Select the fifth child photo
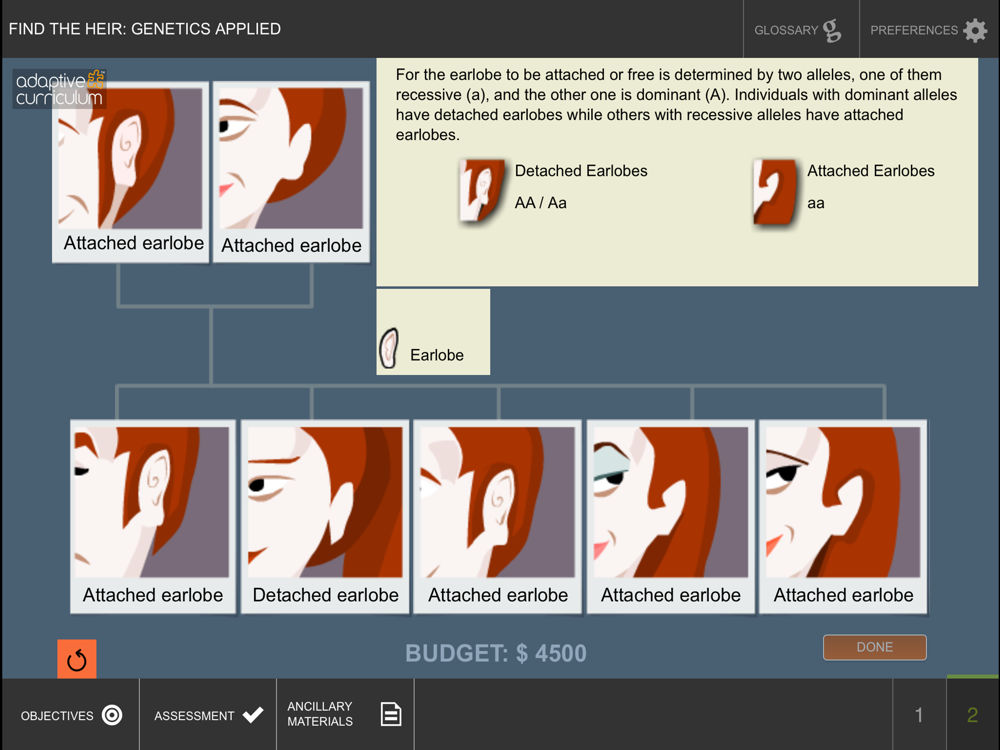Screen dimensions: 1000x750 [843, 517]
